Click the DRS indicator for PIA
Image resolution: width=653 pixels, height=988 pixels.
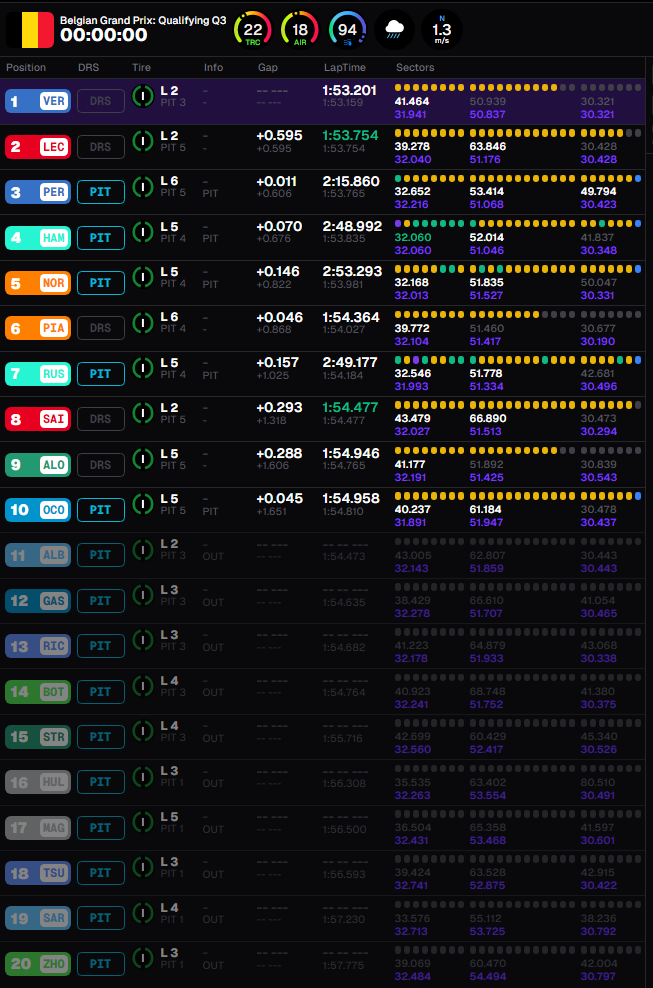point(101,328)
